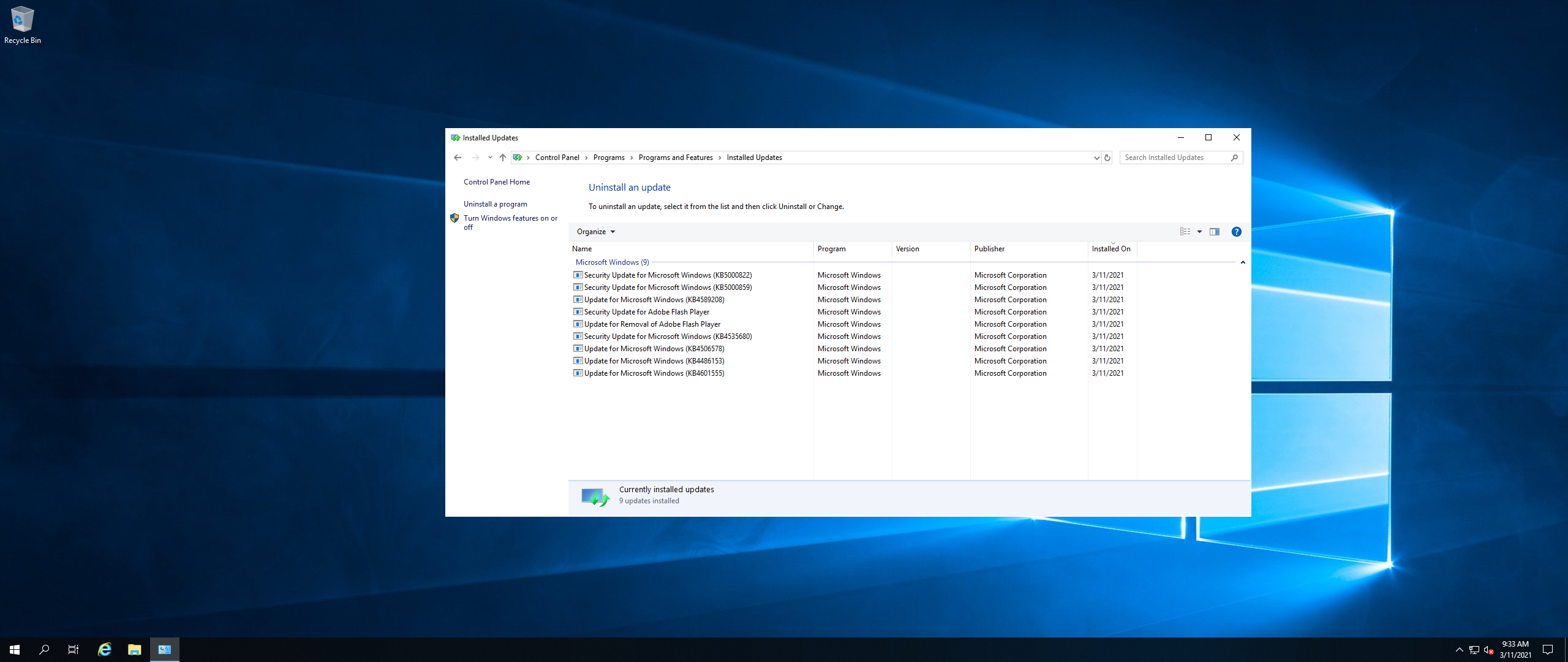Expand the Programs breadcrumb chevron
1568x662 pixels.
631,158
